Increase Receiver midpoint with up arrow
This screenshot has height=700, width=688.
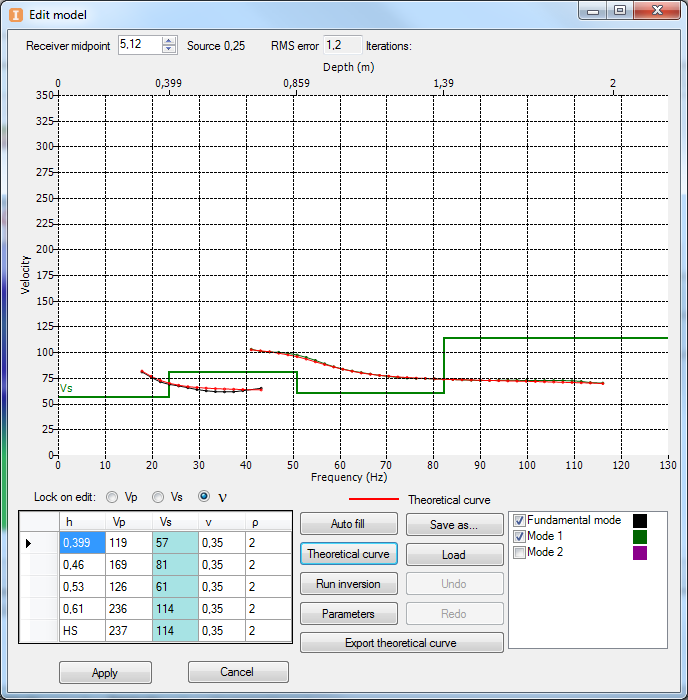pyautogui.click(x=168, y=41)
